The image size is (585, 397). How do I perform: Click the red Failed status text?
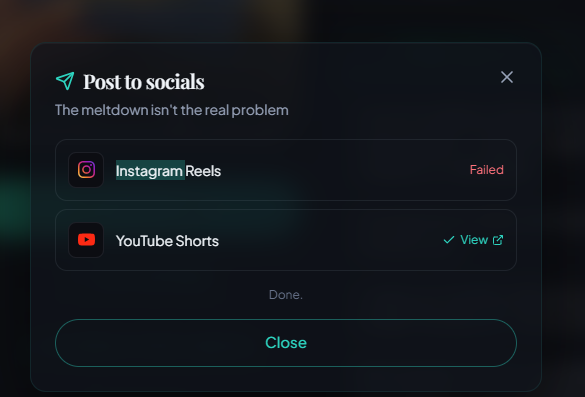[x=487, y=170]
